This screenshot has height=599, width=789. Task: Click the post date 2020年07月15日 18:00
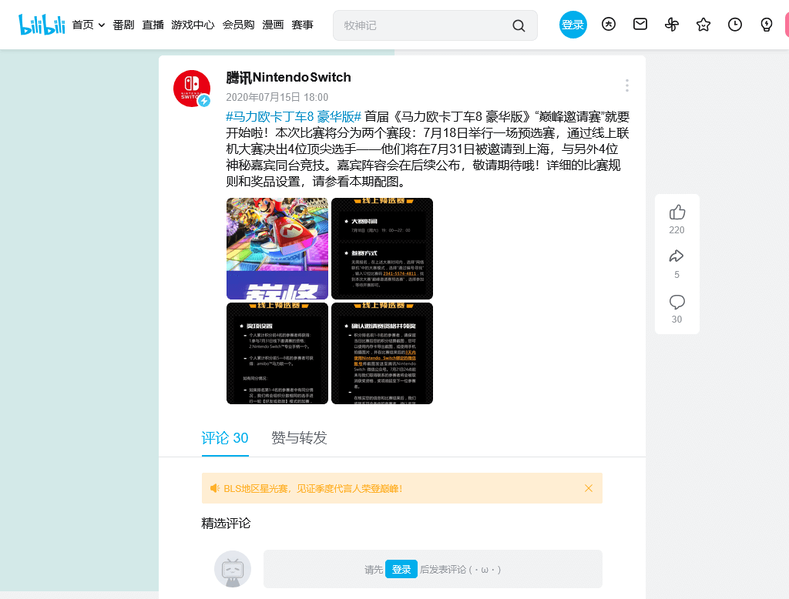[277, 97]
